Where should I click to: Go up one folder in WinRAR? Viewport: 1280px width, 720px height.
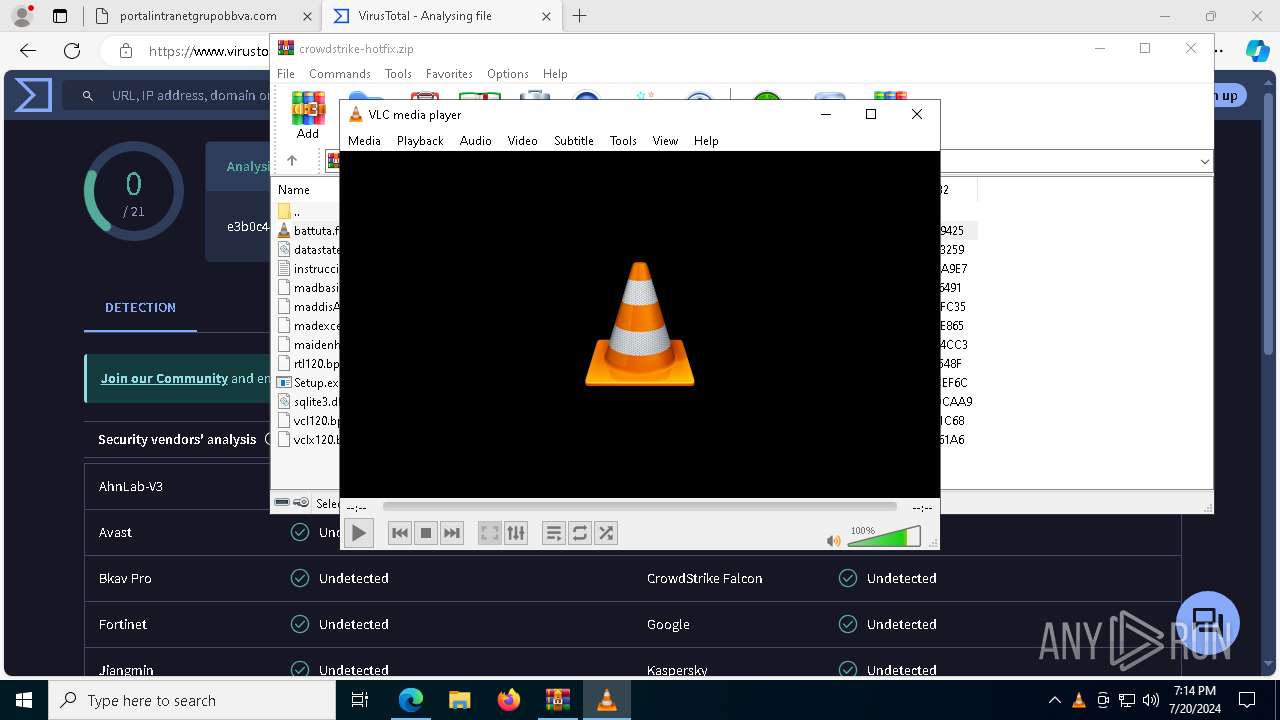(292, 161)
